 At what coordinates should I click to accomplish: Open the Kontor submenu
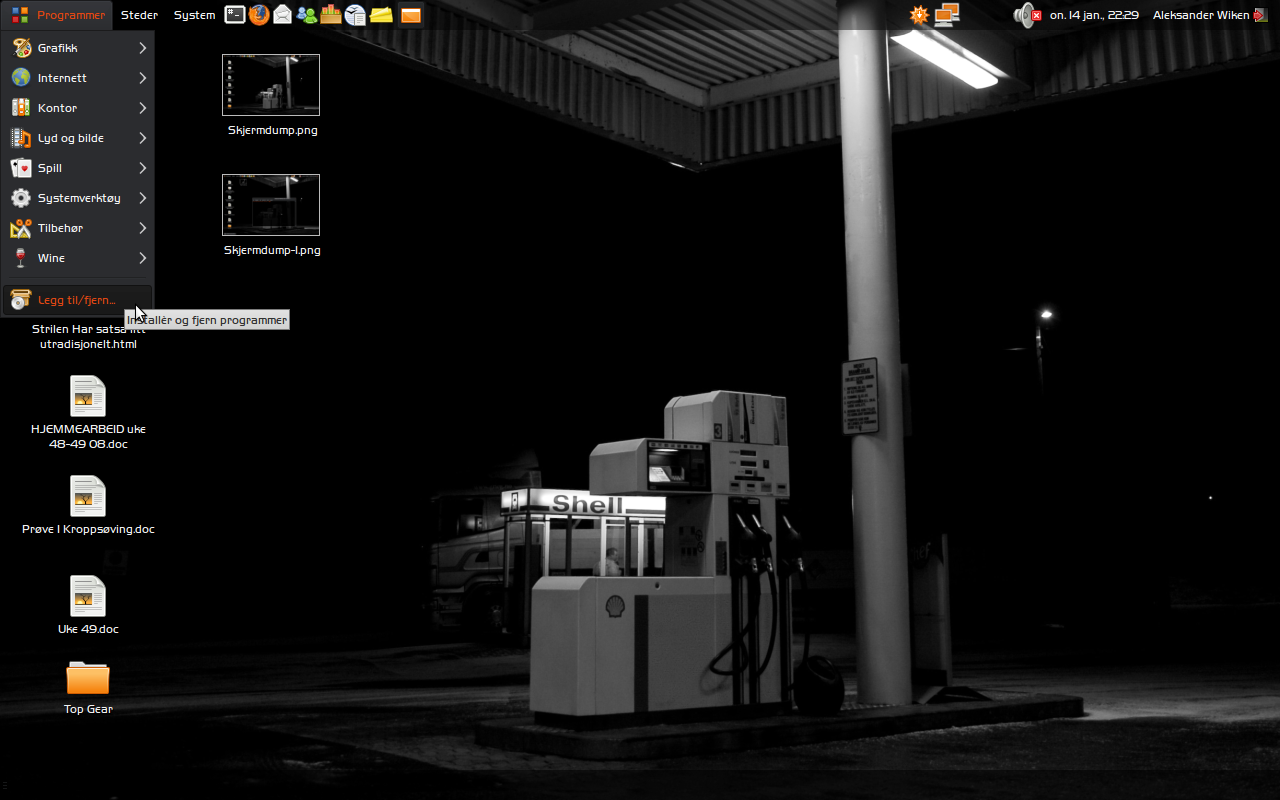[78, 108]
